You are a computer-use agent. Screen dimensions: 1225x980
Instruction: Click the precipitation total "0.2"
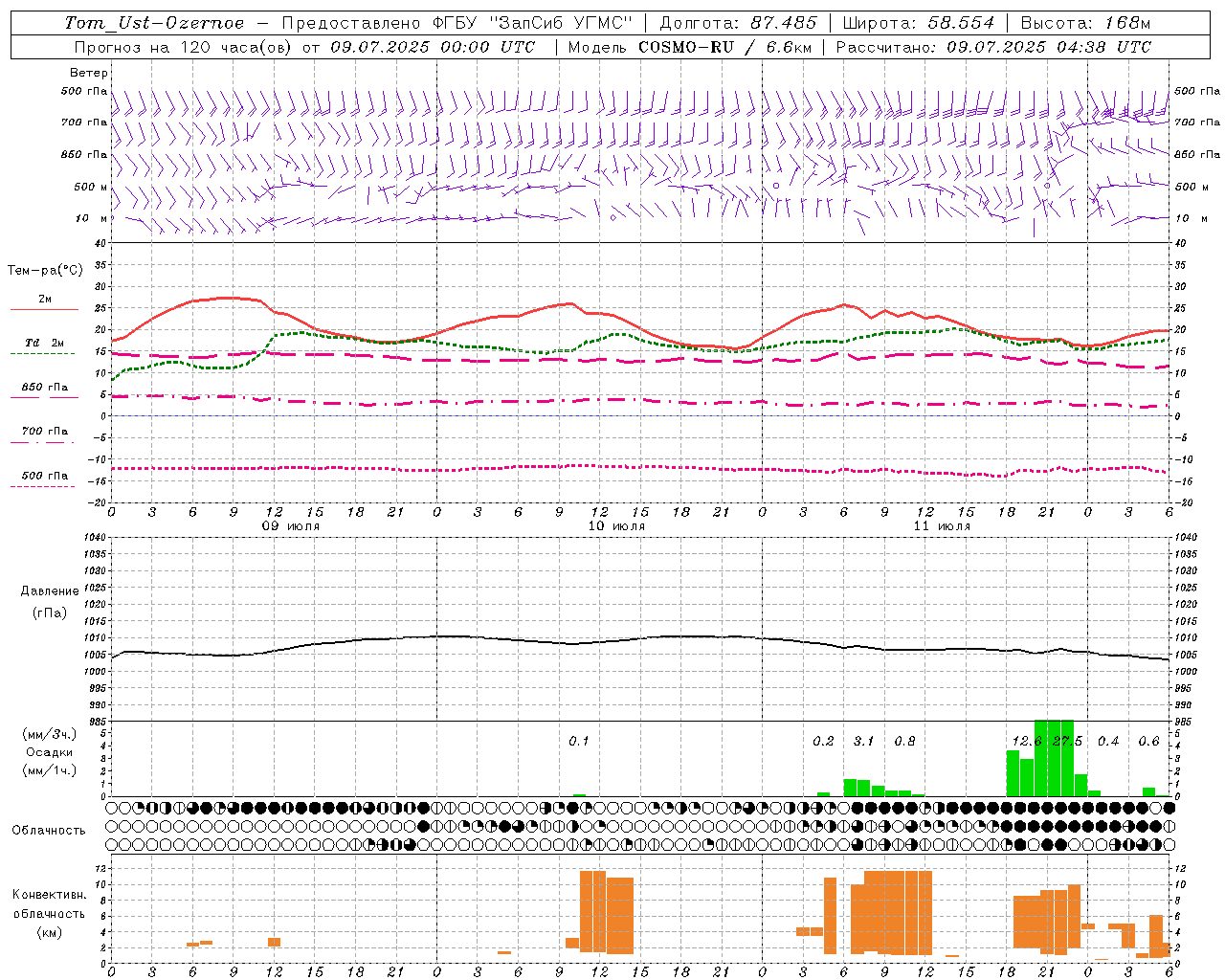pyautogui.click(x=823, y=742)
